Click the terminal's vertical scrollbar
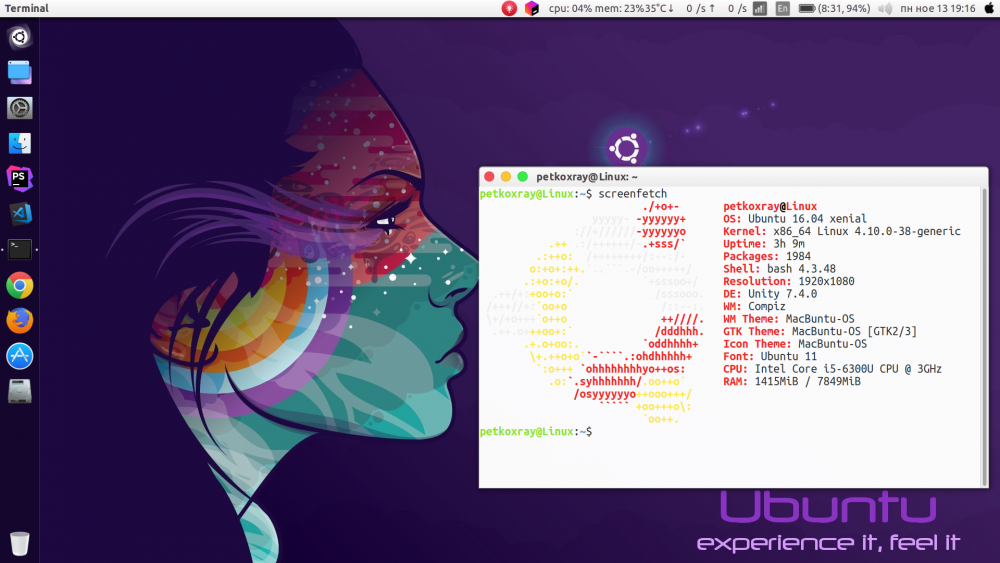Screen dimensions: 1000x563 tap(985, 337)
